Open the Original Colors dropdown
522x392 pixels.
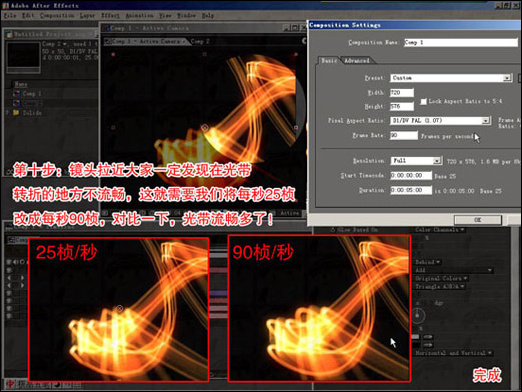441,278
